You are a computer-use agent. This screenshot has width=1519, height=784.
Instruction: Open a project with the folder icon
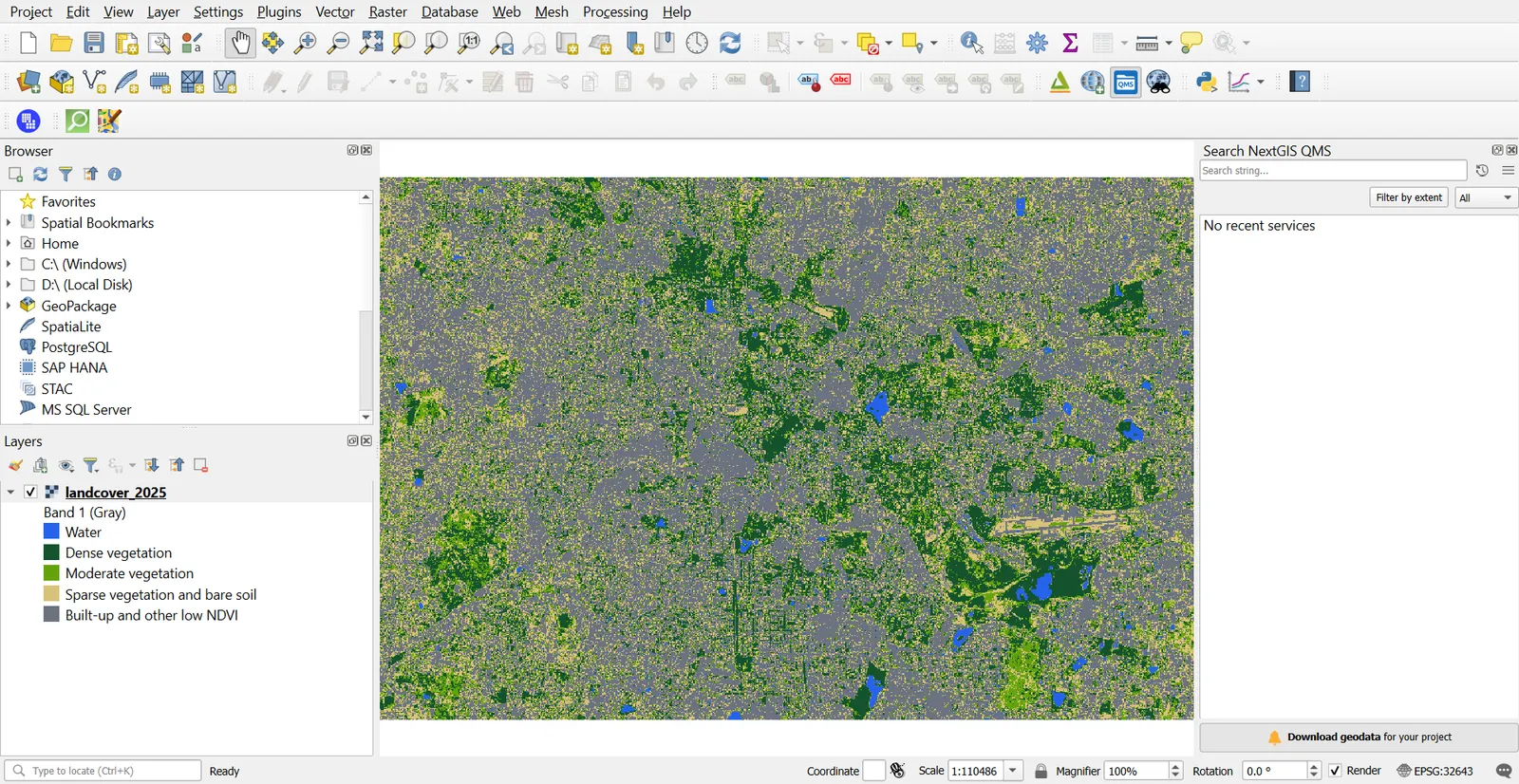62,43
